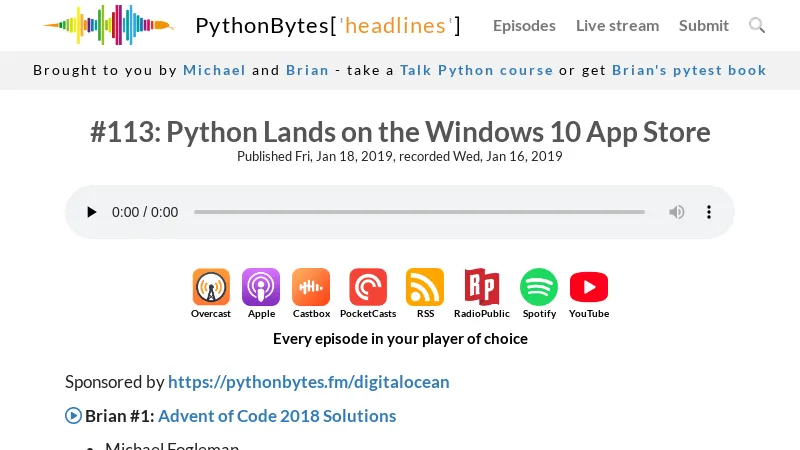The image size is (800, 450).
Task: Watch on the YouTube icon
Action: (x=589, y=287)
